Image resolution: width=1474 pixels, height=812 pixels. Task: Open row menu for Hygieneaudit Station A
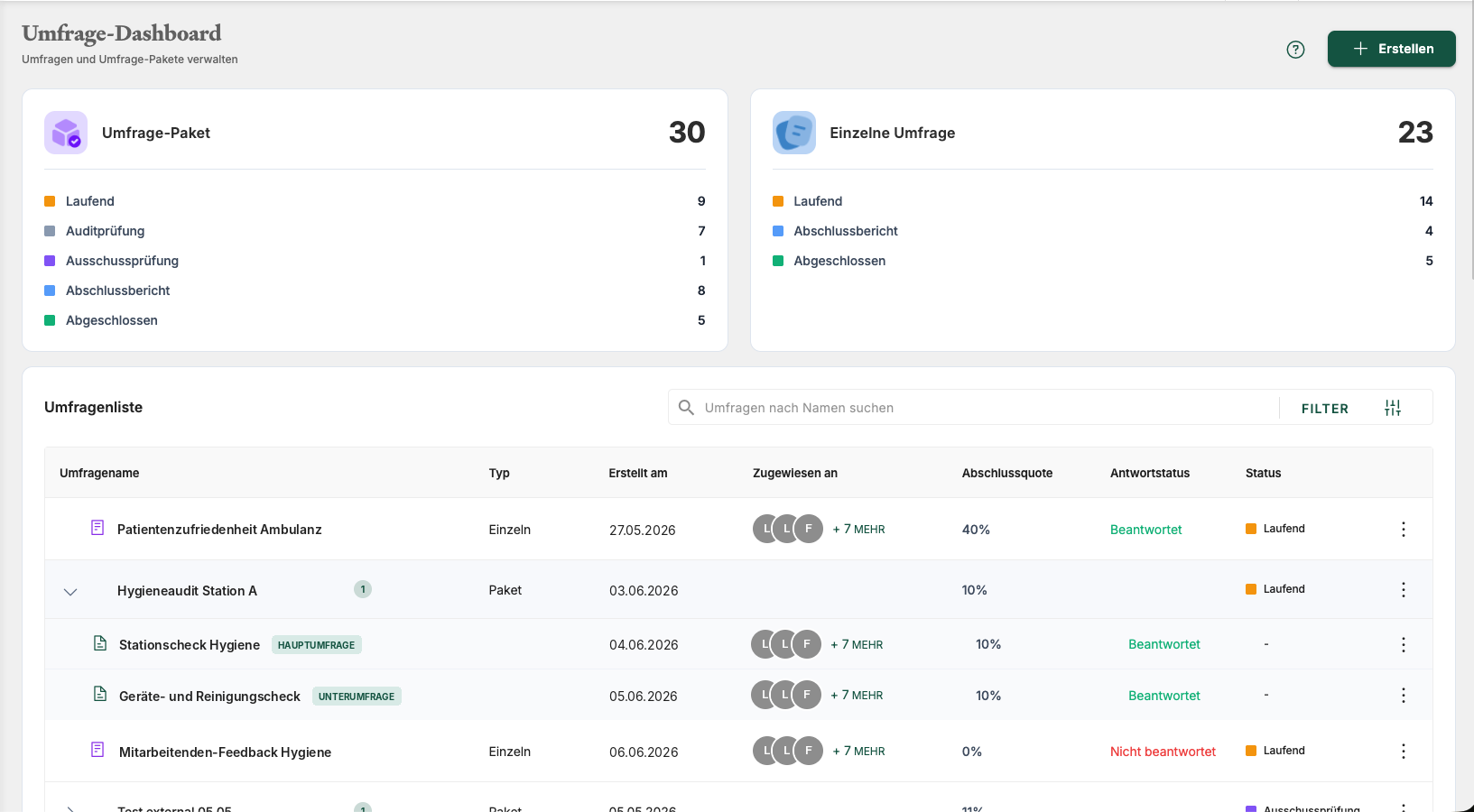(1403, 590)
